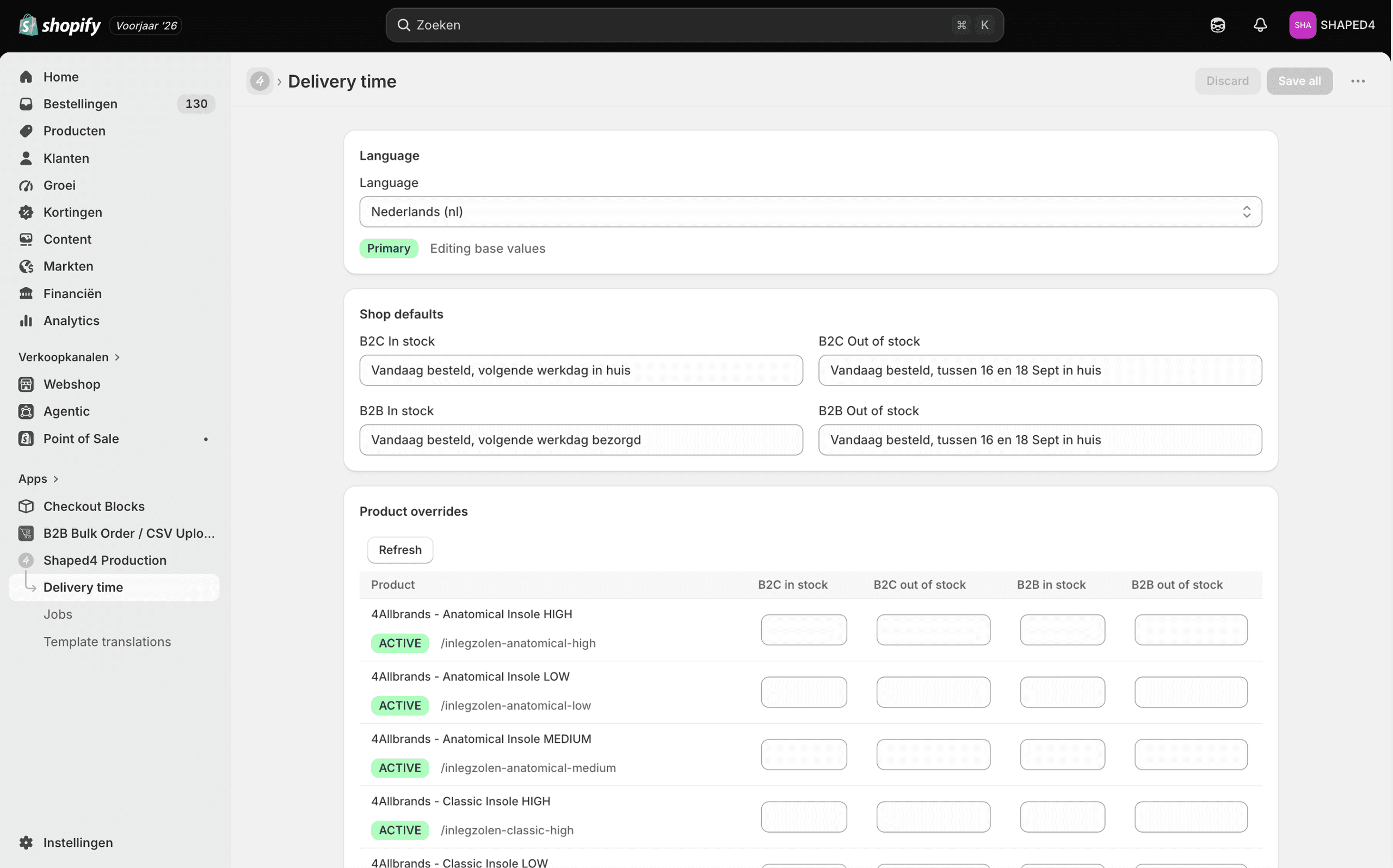Click the Checkout Blocks app icon

coord(26,506)
